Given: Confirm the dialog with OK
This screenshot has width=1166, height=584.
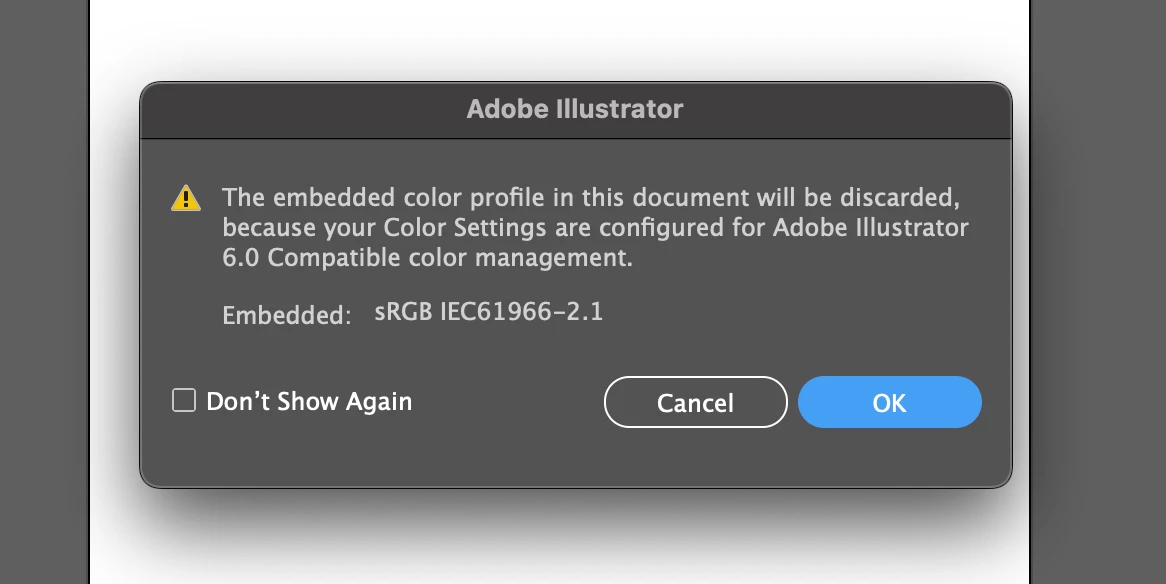Looking at the screenshot, I should [x=889, y=402].
